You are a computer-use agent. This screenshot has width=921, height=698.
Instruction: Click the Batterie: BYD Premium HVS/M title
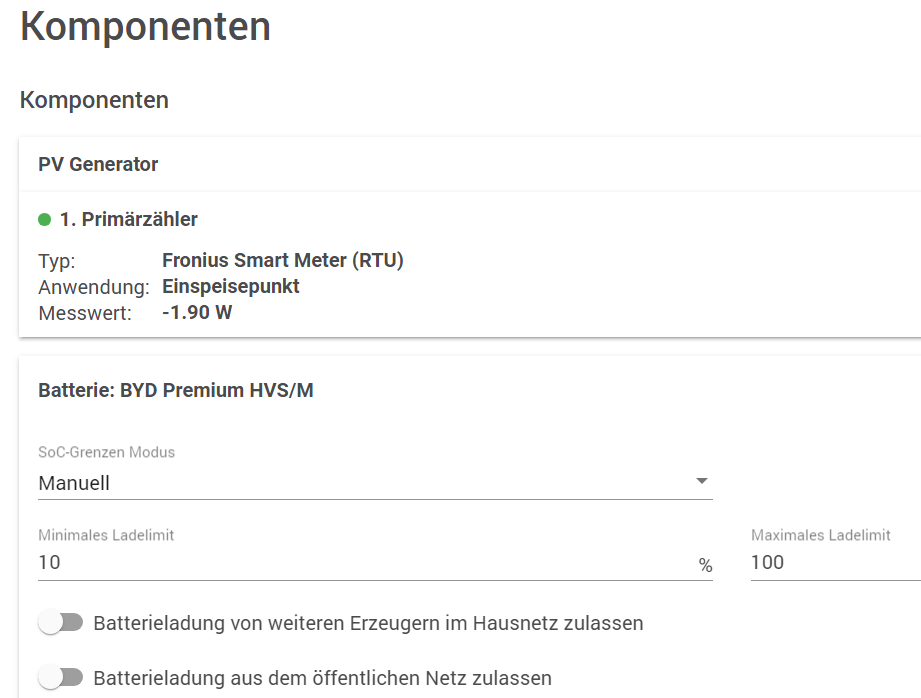(x=175, y=390)
